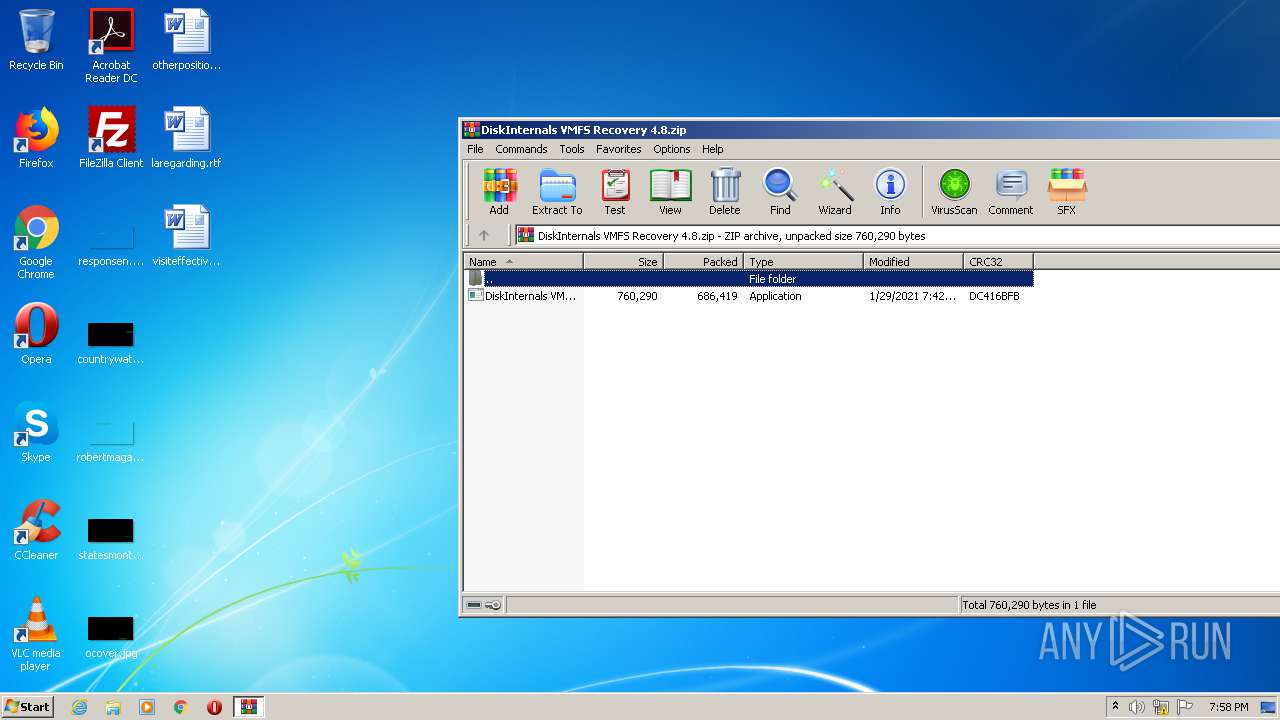
Task: Select the Skype desktop shortcut
Action: click(x=36, y=432)
